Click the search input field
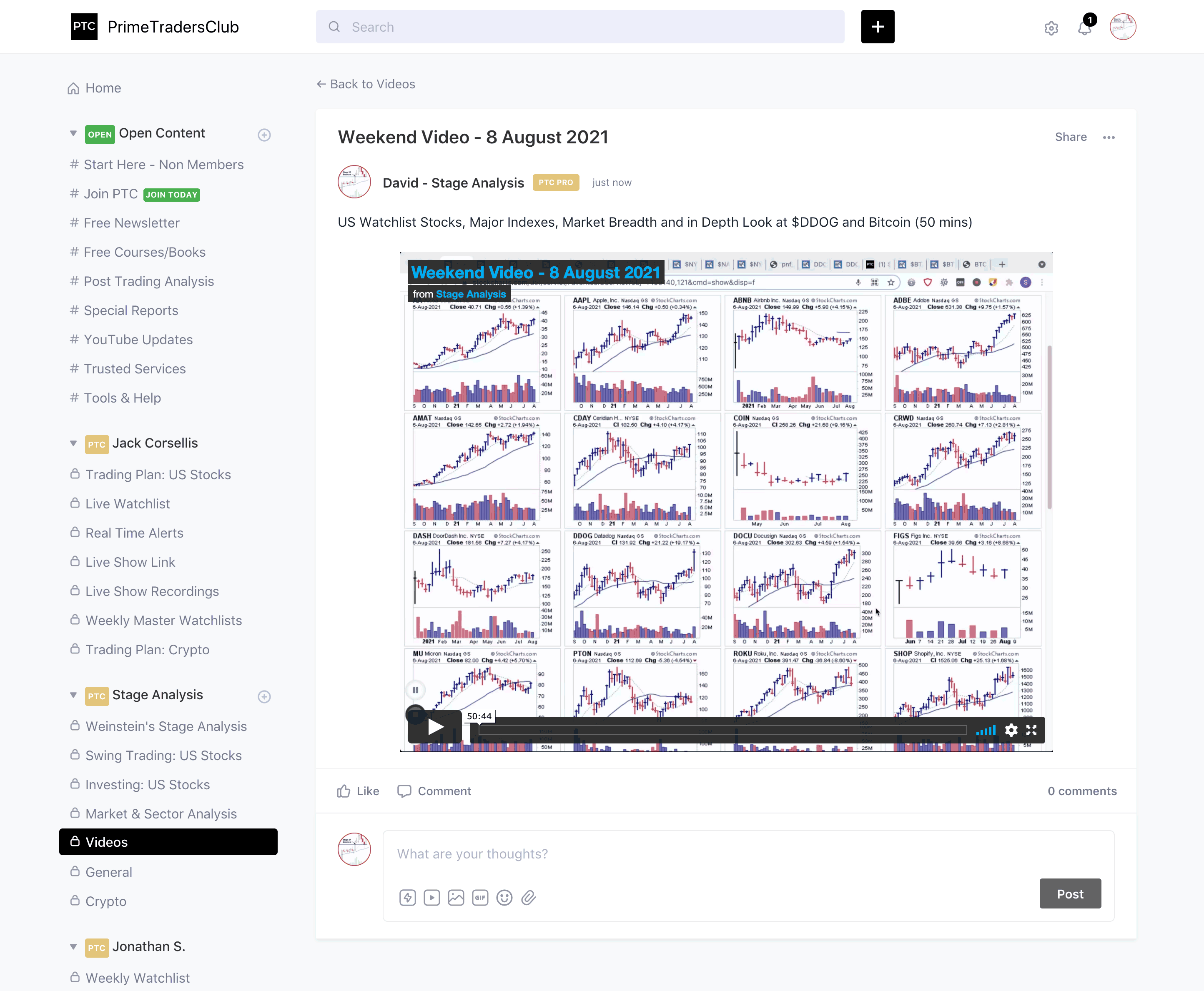This screenshot has width=1204, height=991. (x=580, y=27)
